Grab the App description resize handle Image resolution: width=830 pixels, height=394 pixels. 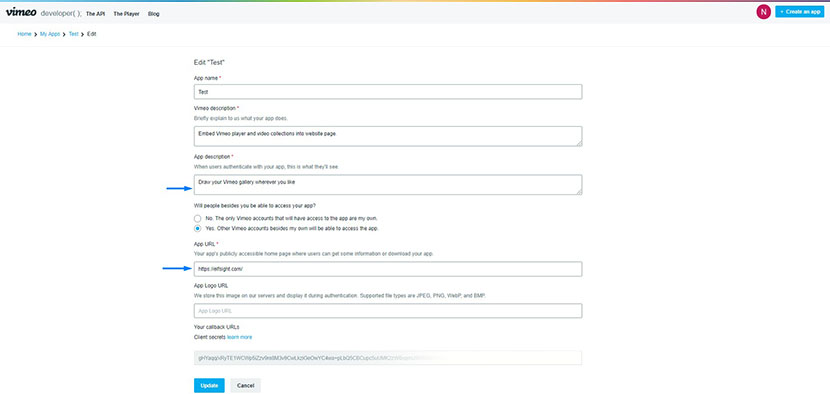579,192
